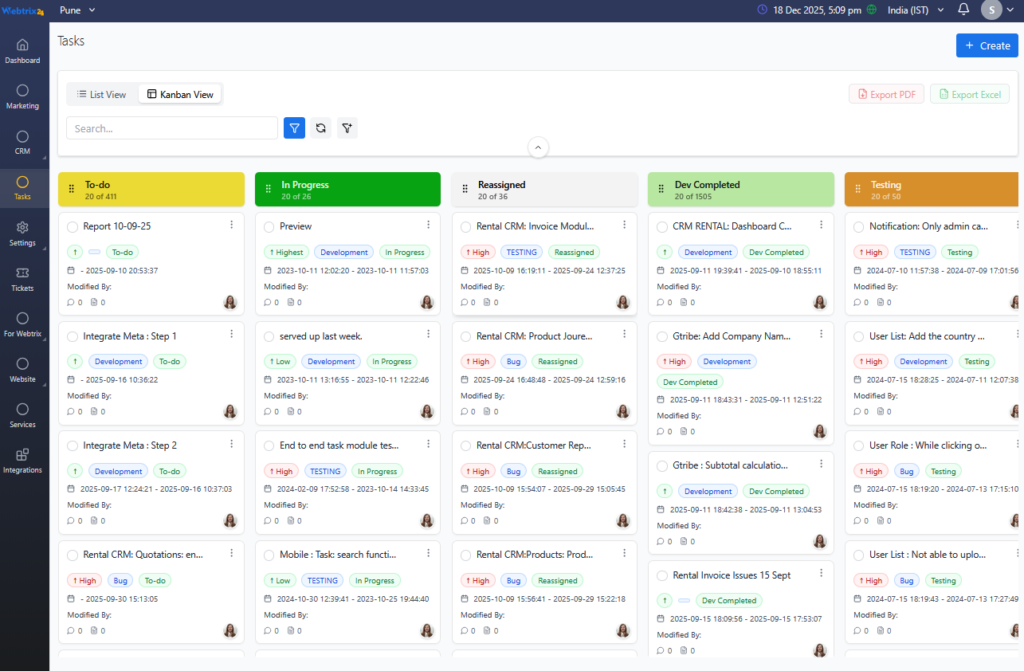
Task: Mark 'Report 10-09-25' task complete circle
Action: click(x=72, y=227)
